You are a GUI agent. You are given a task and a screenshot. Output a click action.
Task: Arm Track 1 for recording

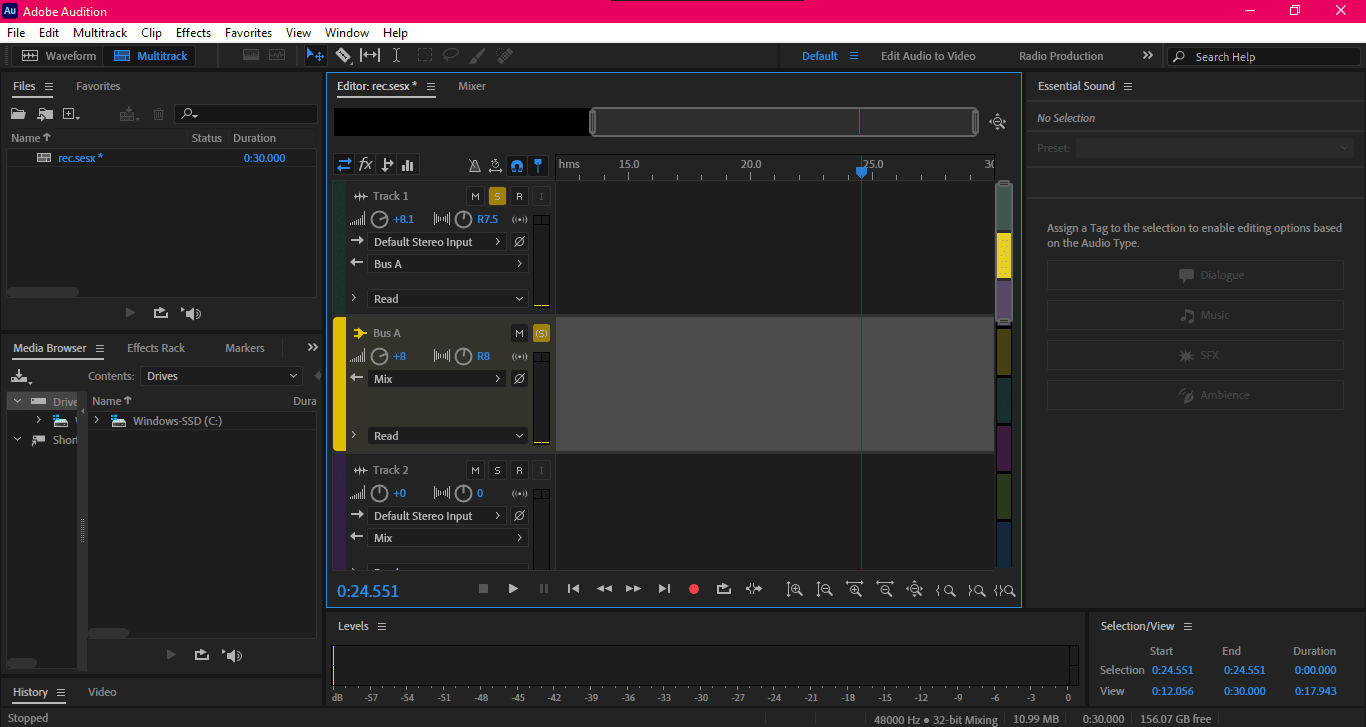coord(519,196)
